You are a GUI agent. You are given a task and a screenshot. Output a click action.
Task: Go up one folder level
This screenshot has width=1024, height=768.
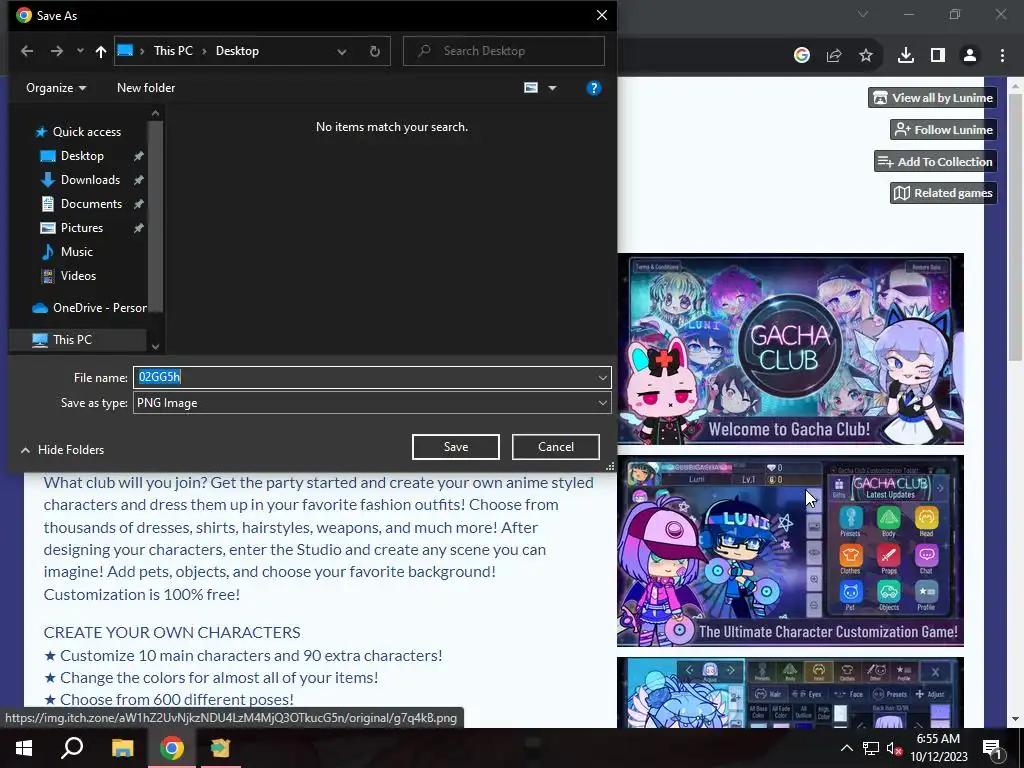[101, 51]
